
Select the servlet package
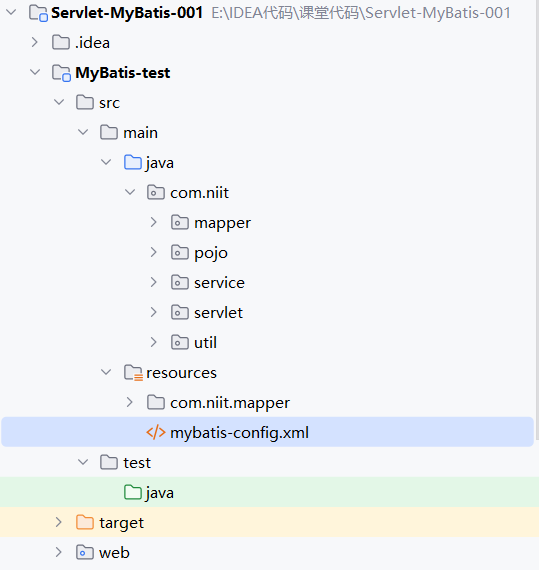[x=218, y=313]
